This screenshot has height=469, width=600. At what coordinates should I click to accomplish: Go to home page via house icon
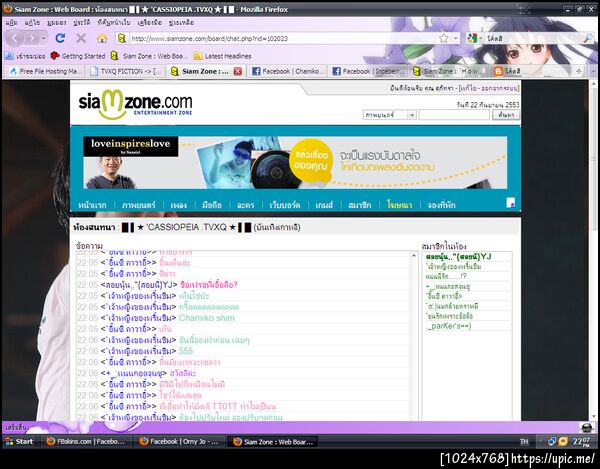[x=102, y=38]
